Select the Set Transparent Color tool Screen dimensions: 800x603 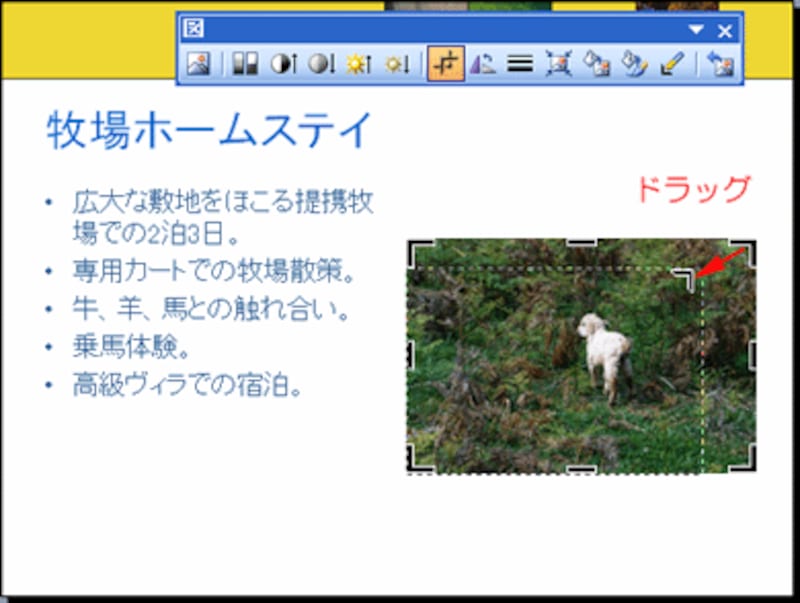[x=673, y=63]
